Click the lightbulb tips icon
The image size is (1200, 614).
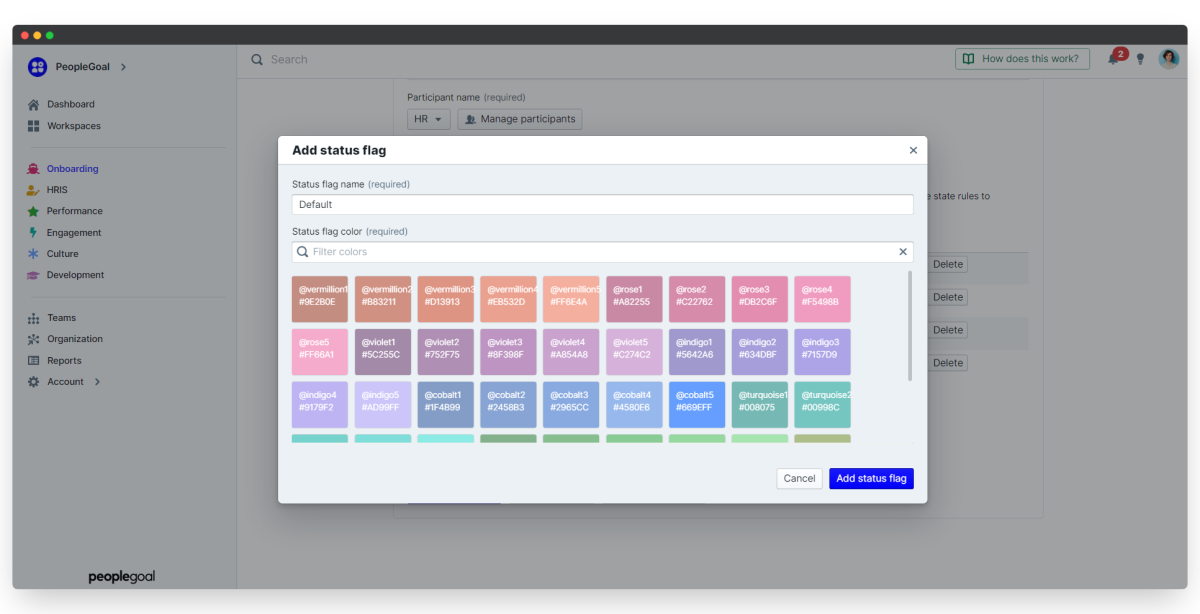(1141, 59)
